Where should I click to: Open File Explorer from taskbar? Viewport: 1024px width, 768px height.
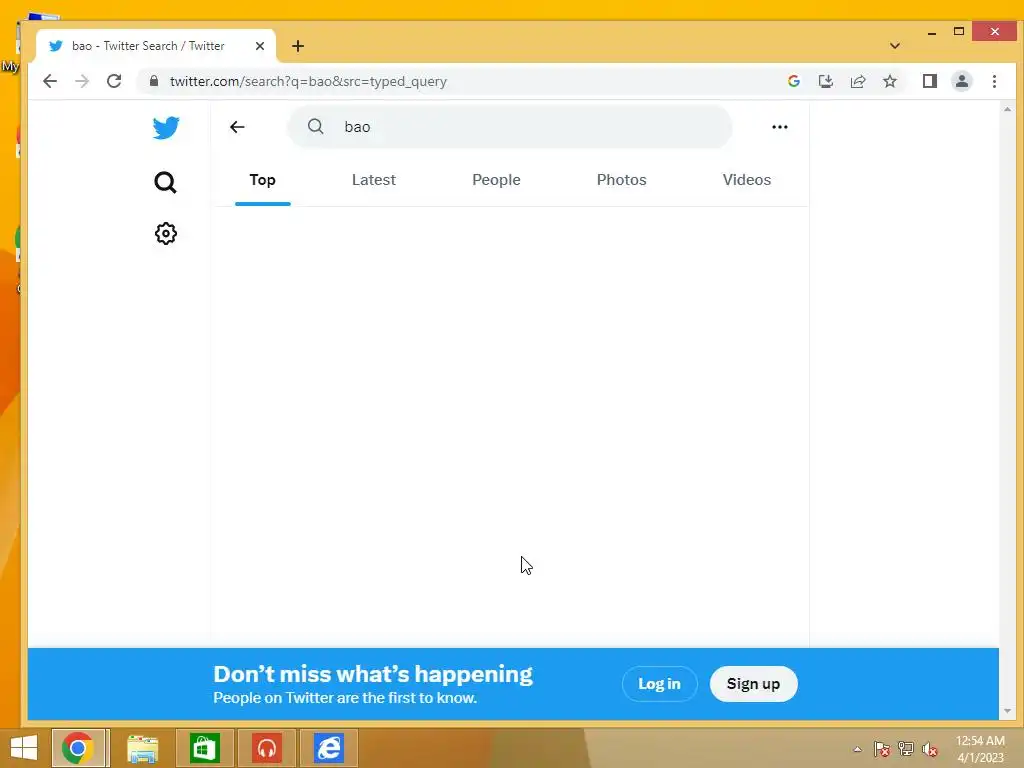pyautogui.click(x=142, y=748)
